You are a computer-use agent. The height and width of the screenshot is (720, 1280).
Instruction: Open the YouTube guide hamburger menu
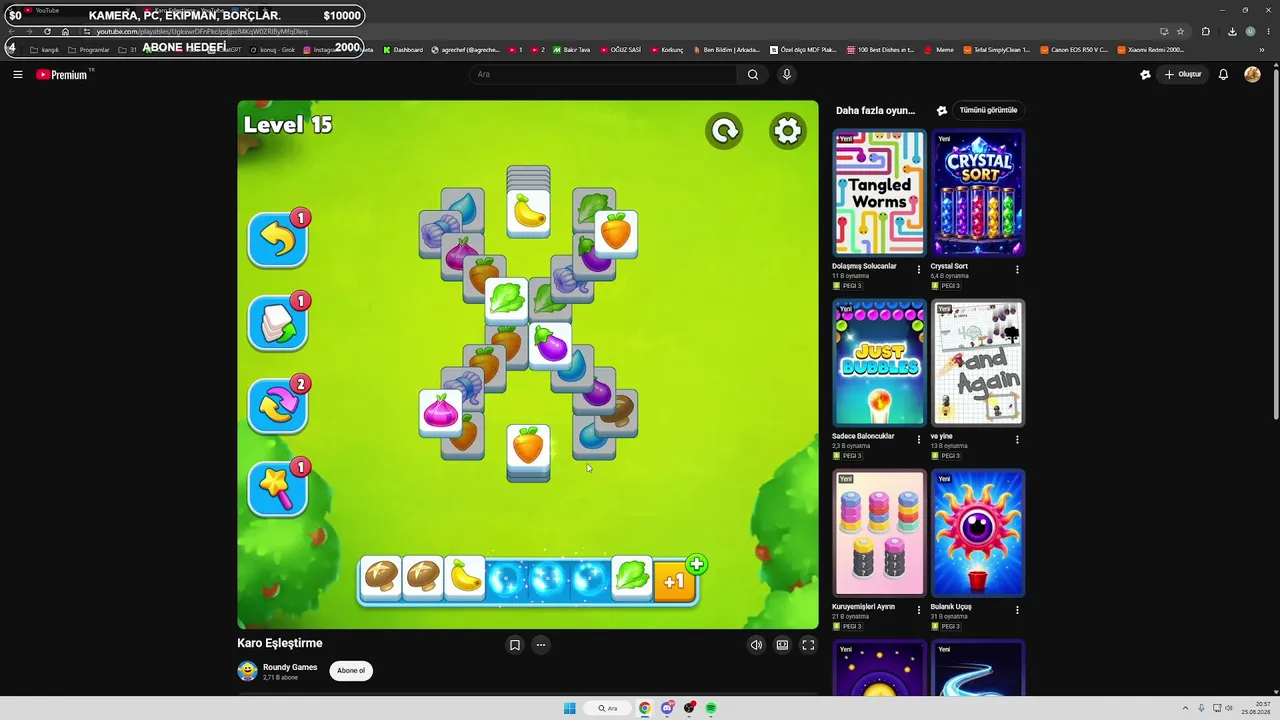point(18,74)
